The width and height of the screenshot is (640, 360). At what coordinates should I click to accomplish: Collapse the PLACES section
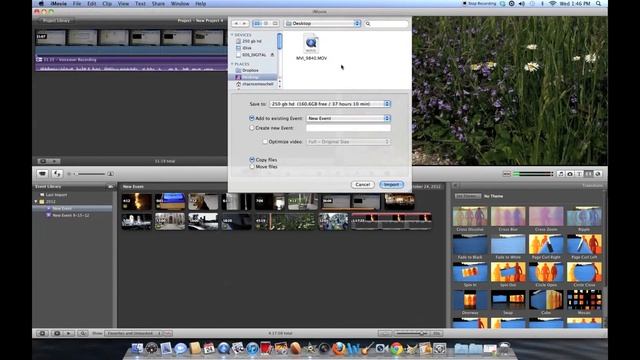pyautogui.click(x=232, y=64)
